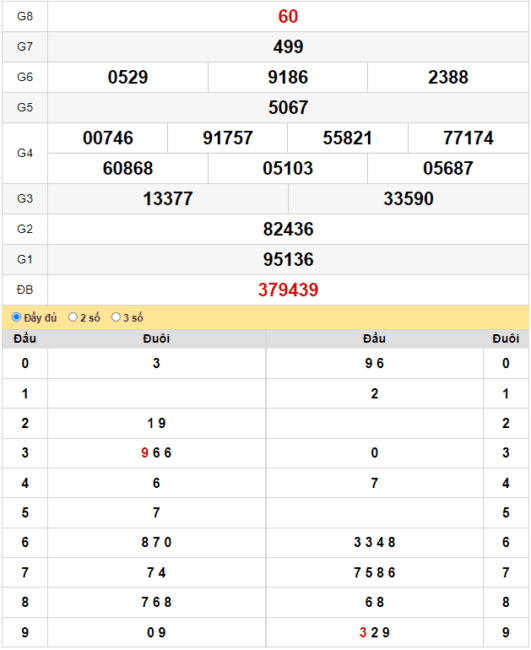Select the G2 result 82436
531x650 pixels.
point(288,229)
